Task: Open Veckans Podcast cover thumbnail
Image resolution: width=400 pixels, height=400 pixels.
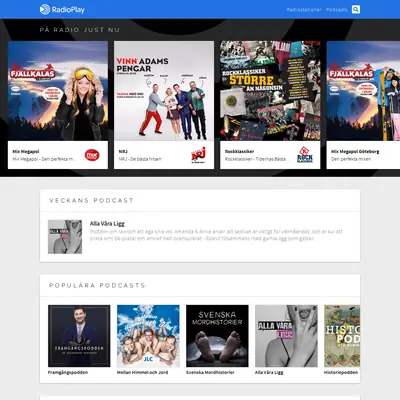Action: pos(65,237)
